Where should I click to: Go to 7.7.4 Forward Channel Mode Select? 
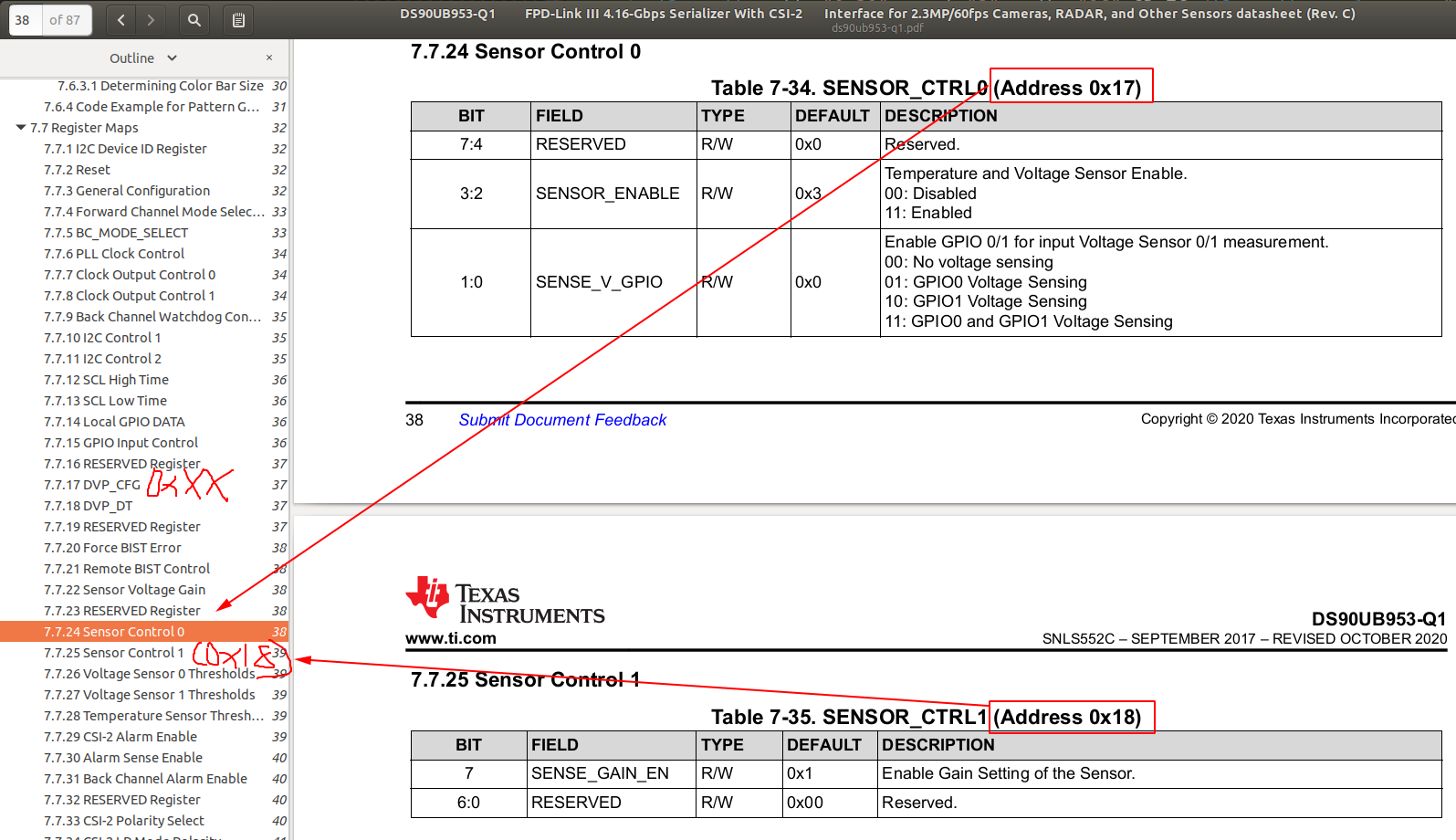click(154, 212)
